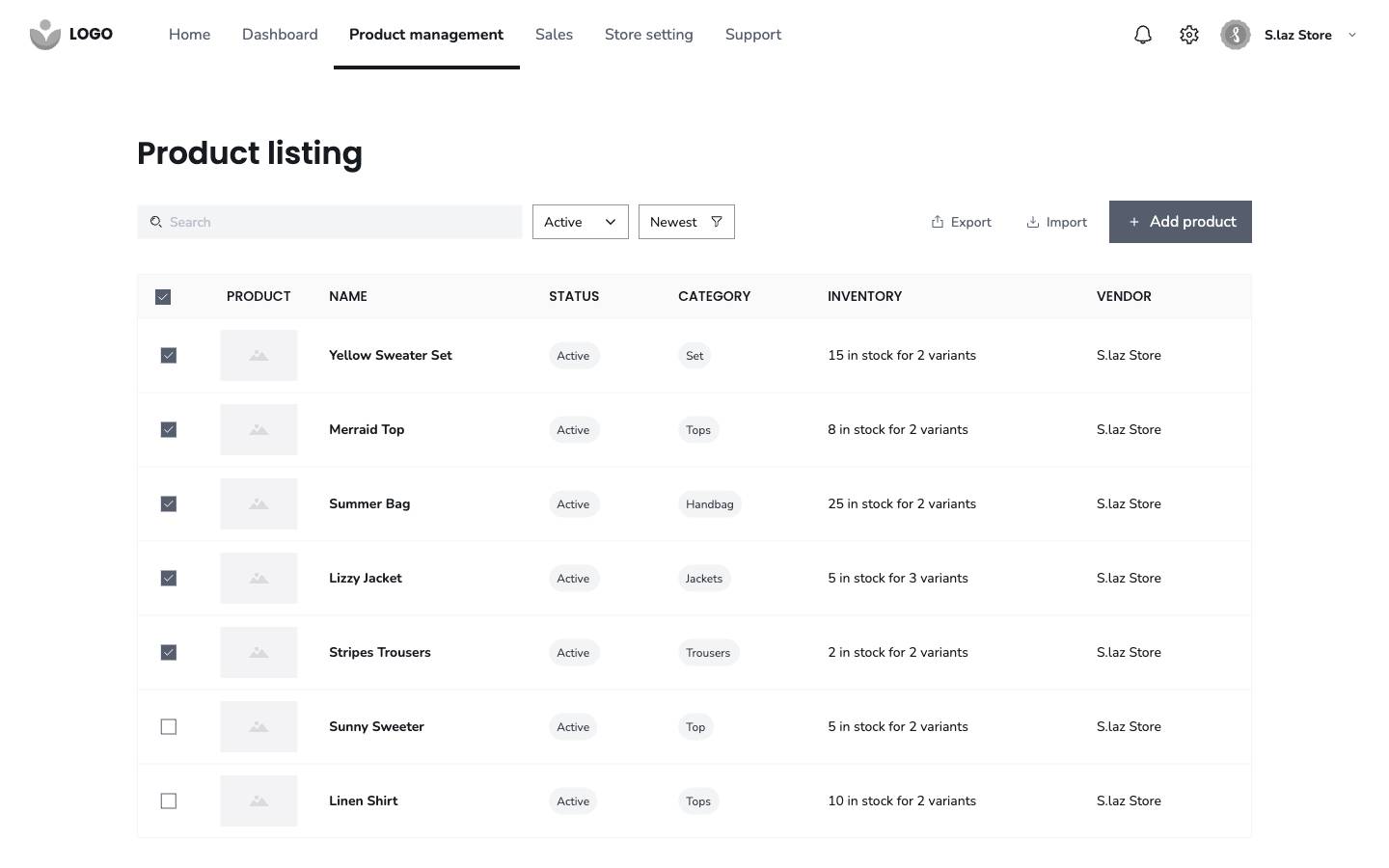Open the Active status filter dropdown
This screenshot has width=1389, height=868.
[x=580, y=222]
